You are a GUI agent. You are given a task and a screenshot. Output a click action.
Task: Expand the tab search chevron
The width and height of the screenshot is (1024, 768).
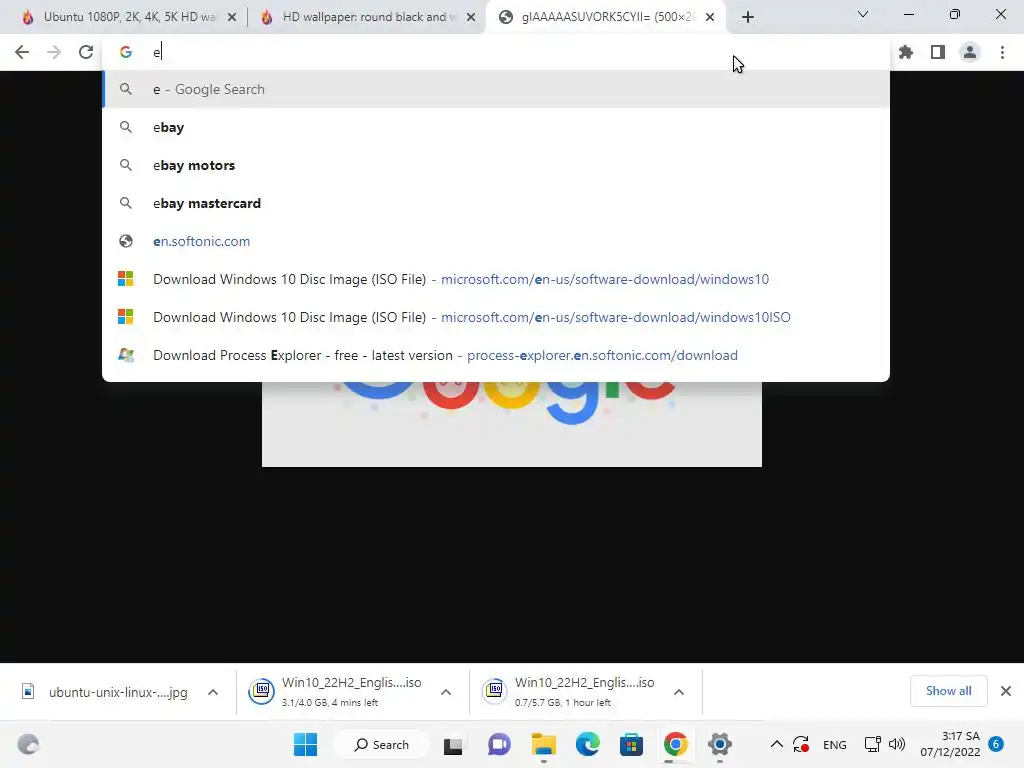tap(863, 14)
